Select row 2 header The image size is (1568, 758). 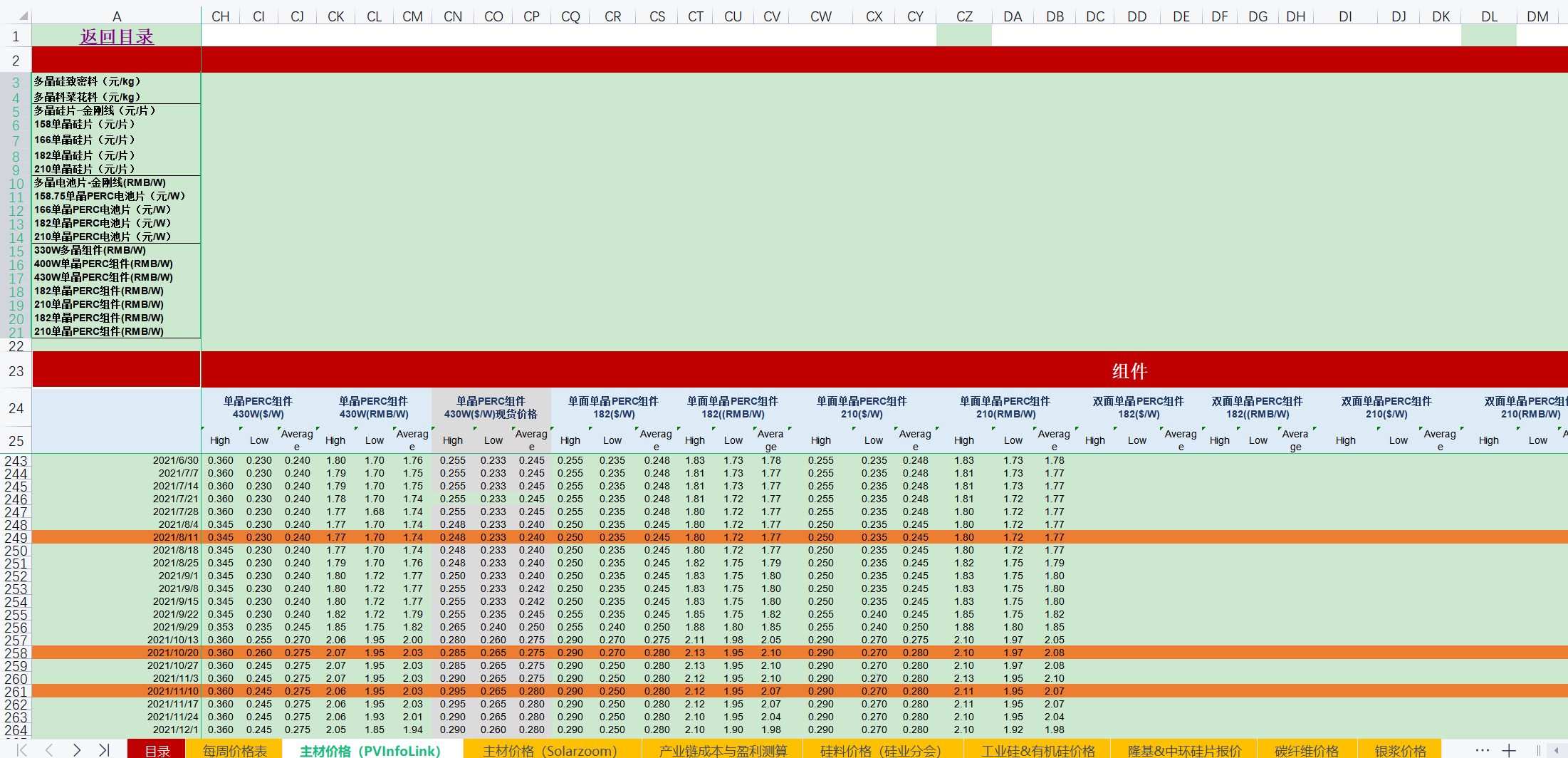tap(16, 60)
